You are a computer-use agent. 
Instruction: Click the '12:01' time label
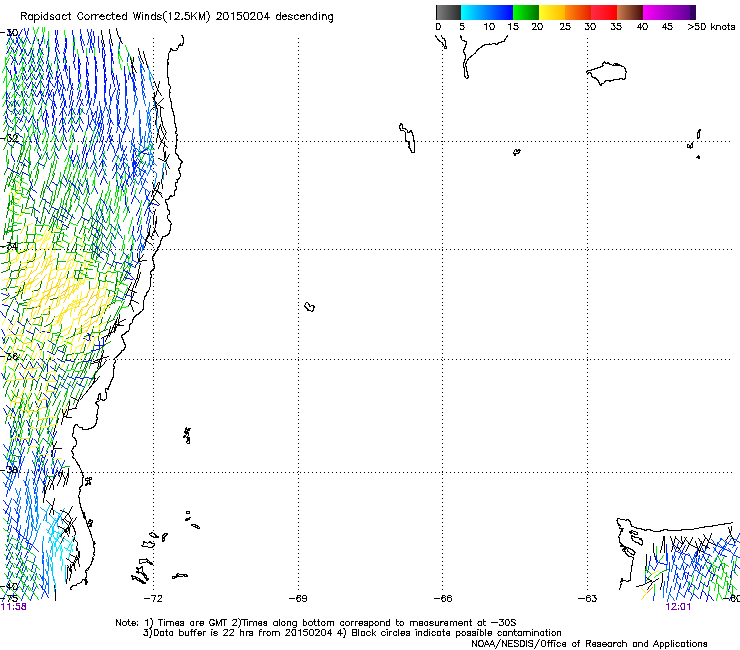(678, 607)
